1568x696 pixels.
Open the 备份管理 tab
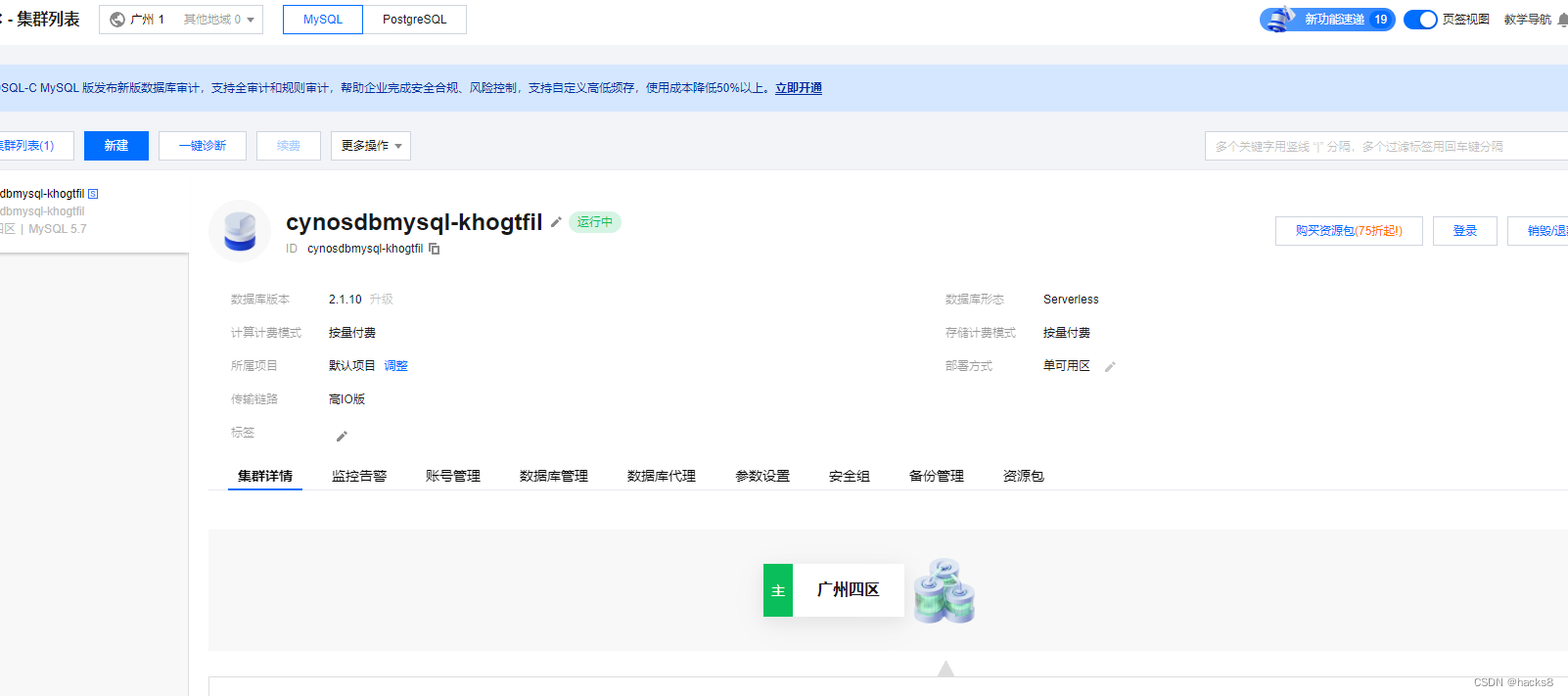[937, 476]
